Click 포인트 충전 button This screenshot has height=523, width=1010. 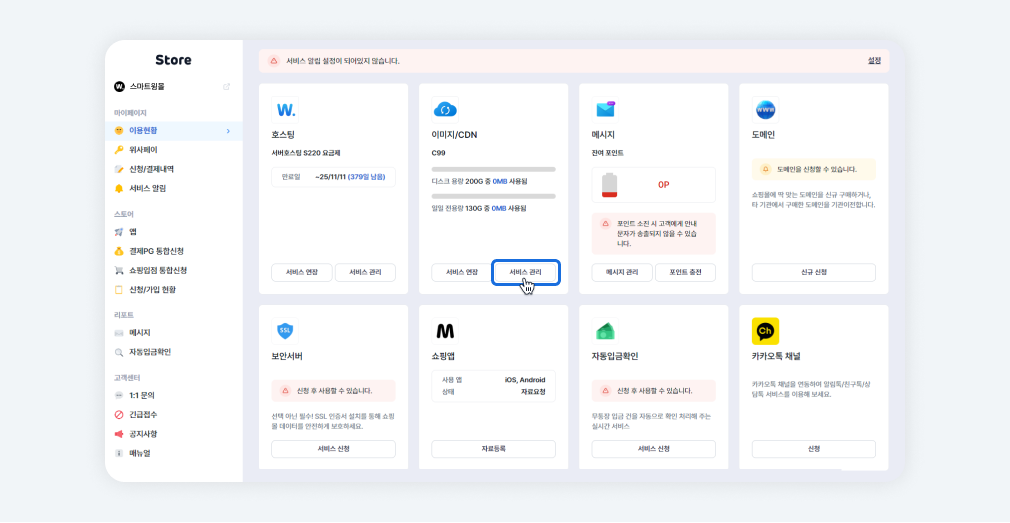point(685,272)
